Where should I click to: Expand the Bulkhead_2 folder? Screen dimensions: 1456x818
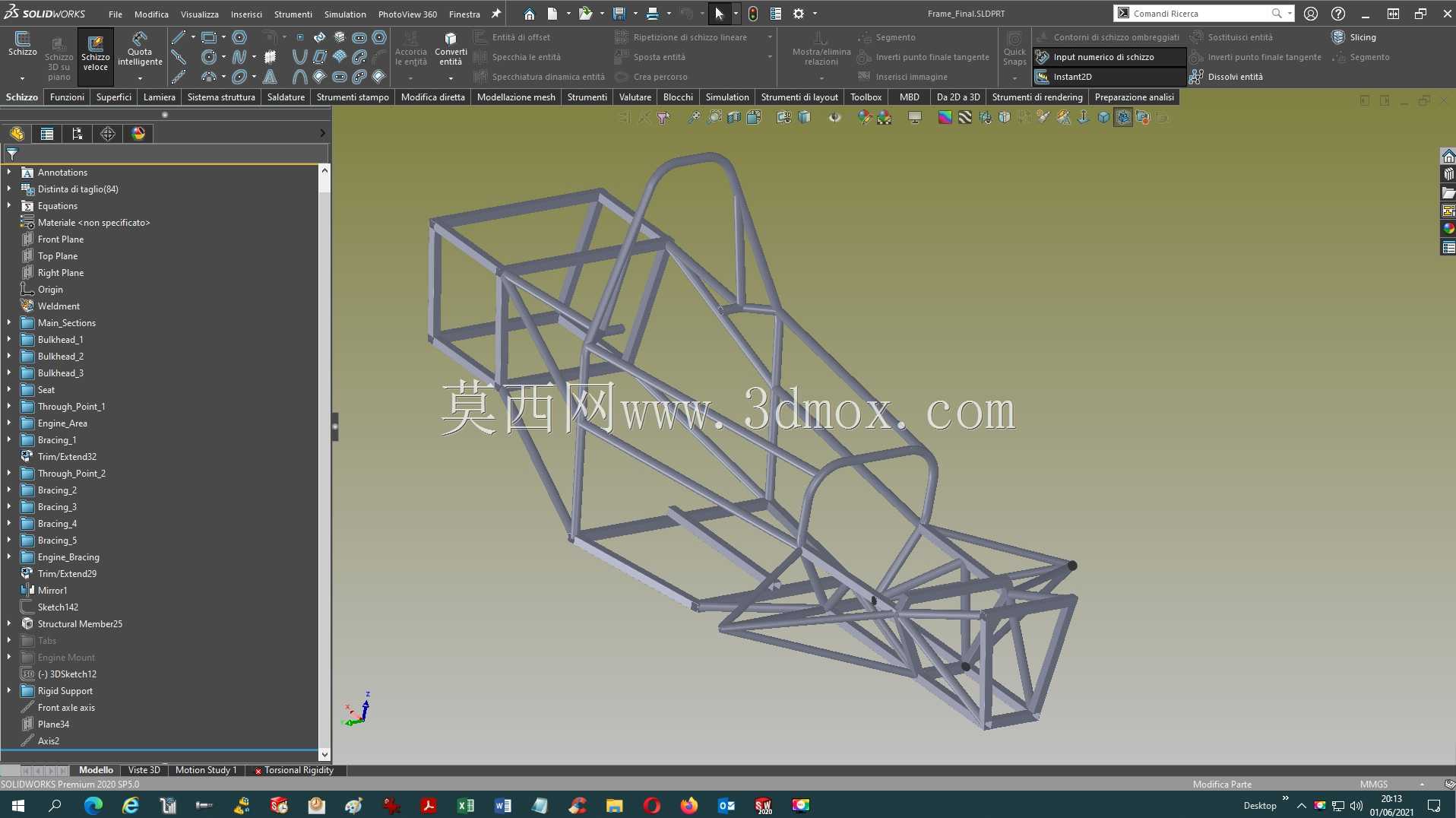[9, 357]
